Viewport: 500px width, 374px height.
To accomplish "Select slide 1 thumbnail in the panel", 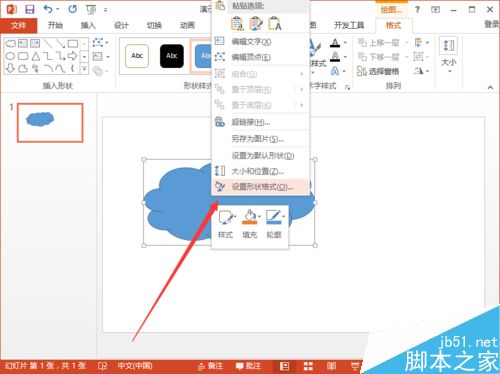I will coord(50,122).
